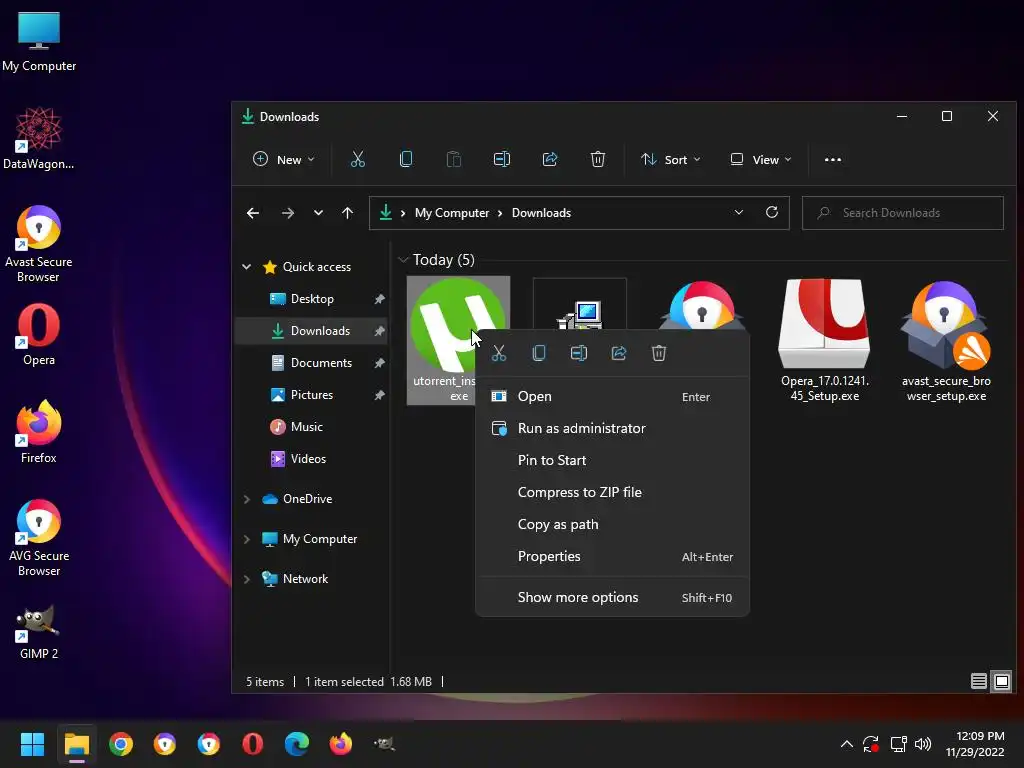This screenshot has height=768, width=1024.
Task: Open the Sort dropdown
Action: pos(671,159)
